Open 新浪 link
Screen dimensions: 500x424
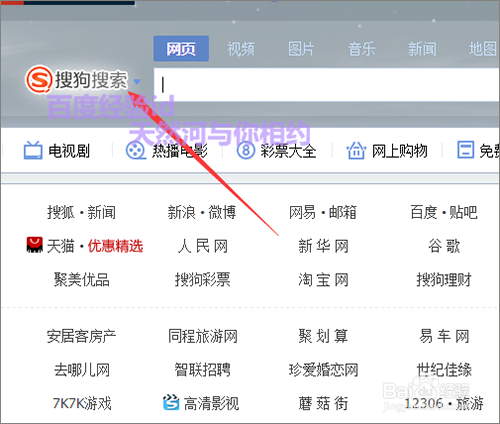[181, 212]
